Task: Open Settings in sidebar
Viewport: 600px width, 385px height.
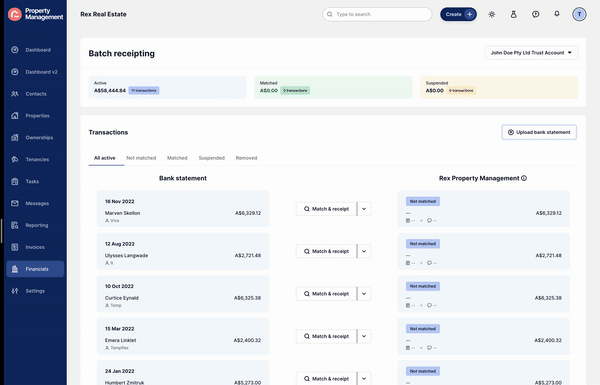Action: click(35, 291)
